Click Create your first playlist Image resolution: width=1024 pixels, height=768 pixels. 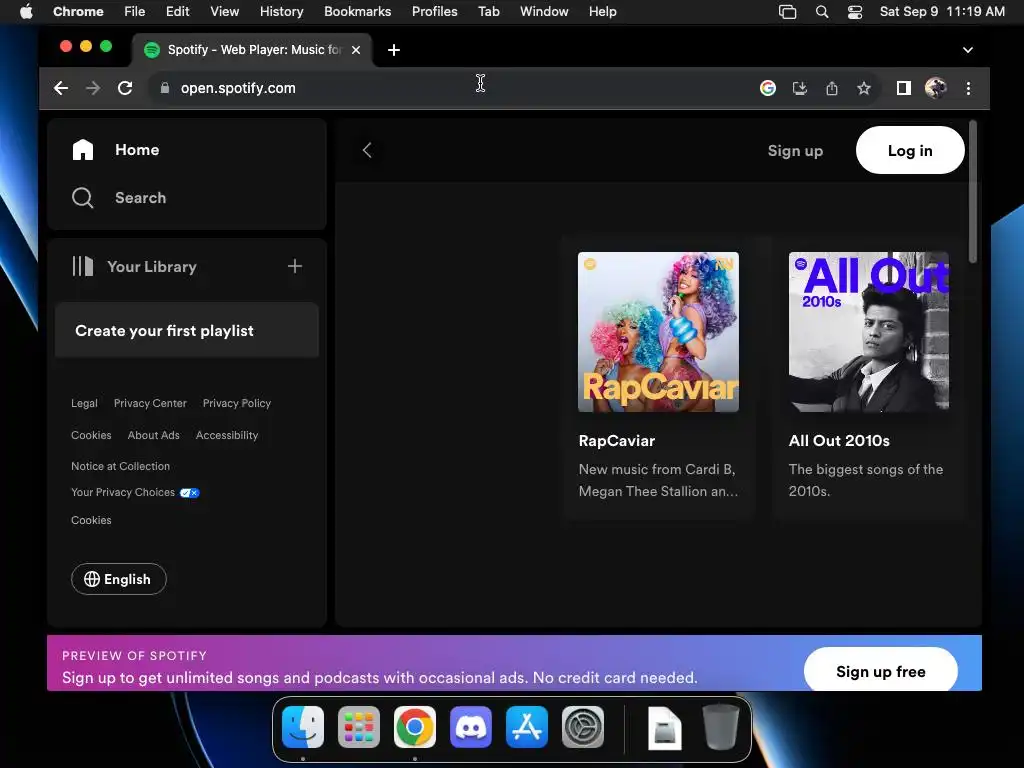(187, 330)
